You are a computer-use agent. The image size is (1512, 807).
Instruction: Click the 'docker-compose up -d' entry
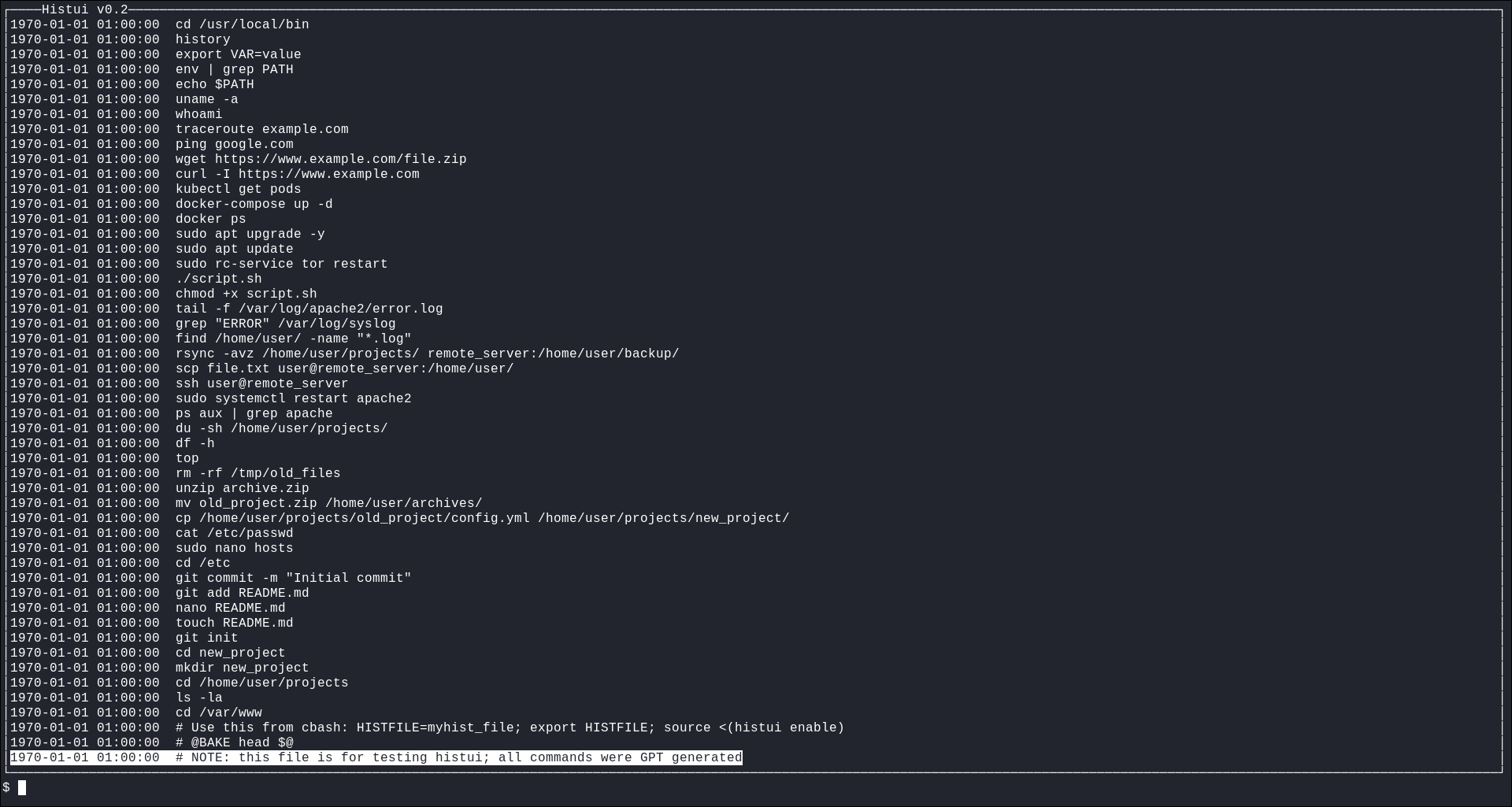point(254,204)
